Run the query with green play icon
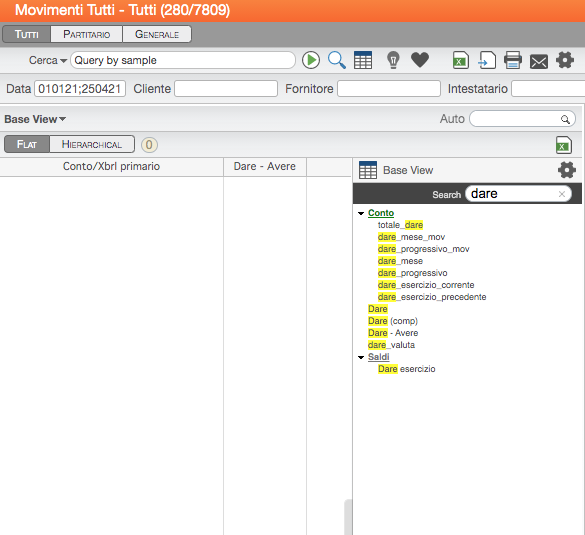585x535 pixels. [311, 60]
